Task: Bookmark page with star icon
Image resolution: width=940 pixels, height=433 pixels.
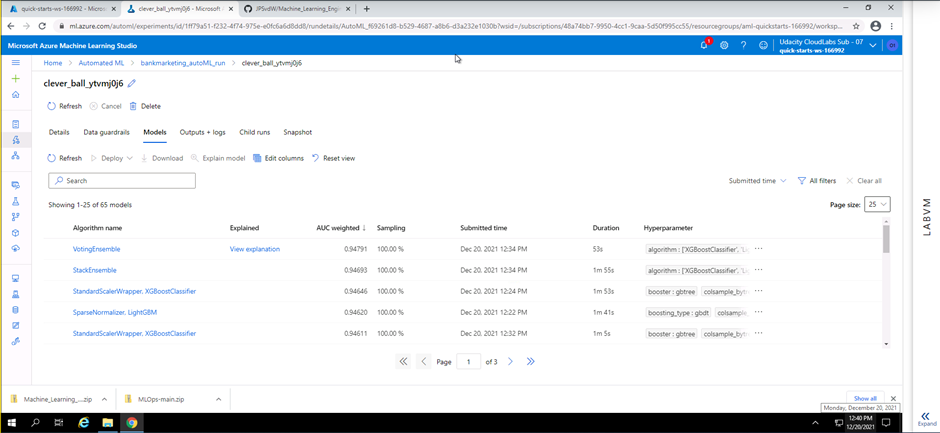Action: [x=856, y=26]
